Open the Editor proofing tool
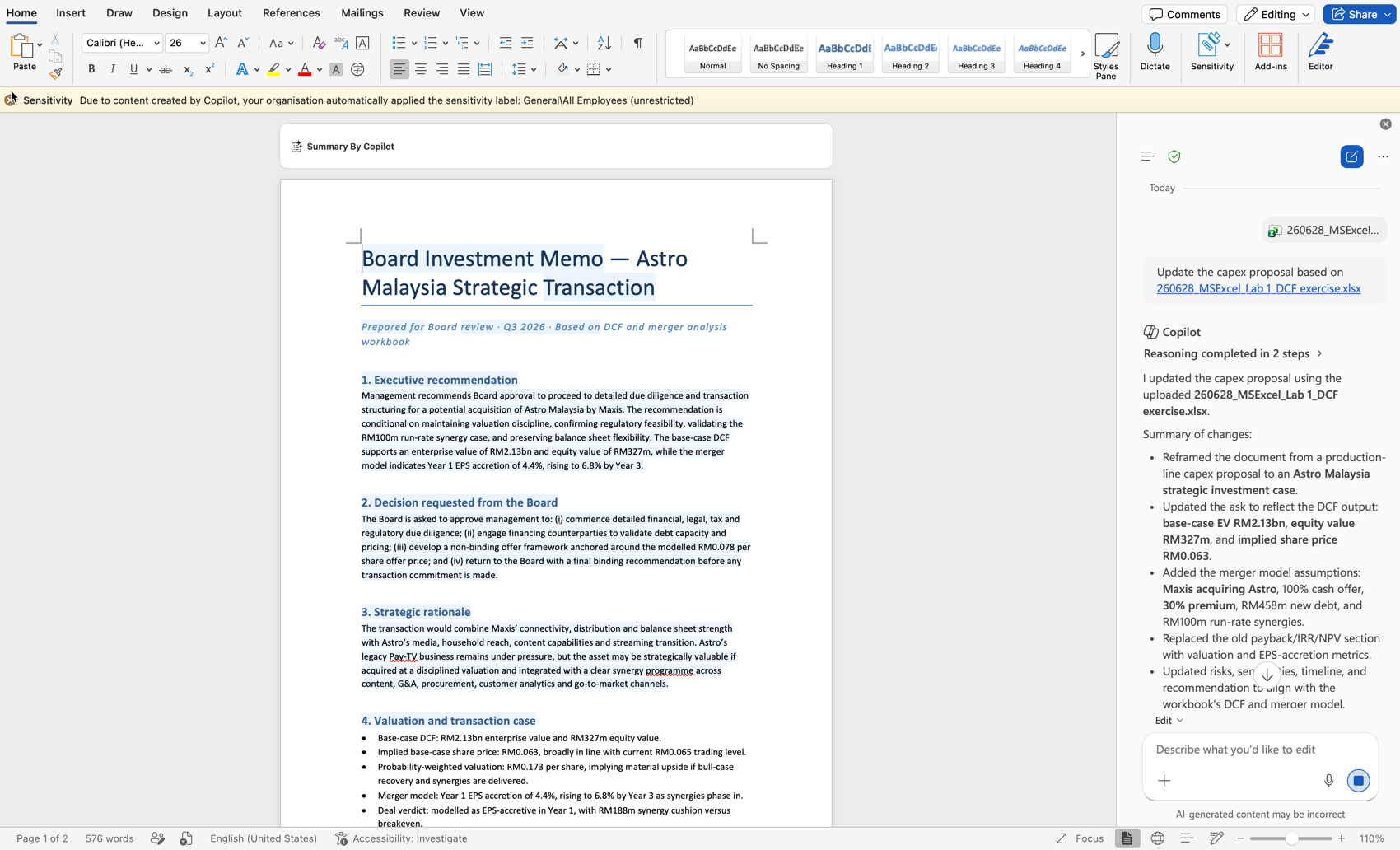The image size is (1400, 850). click(1321, 53)
